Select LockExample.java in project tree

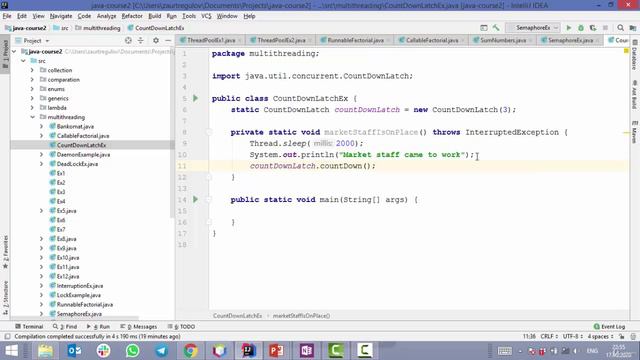coord(79,295)
